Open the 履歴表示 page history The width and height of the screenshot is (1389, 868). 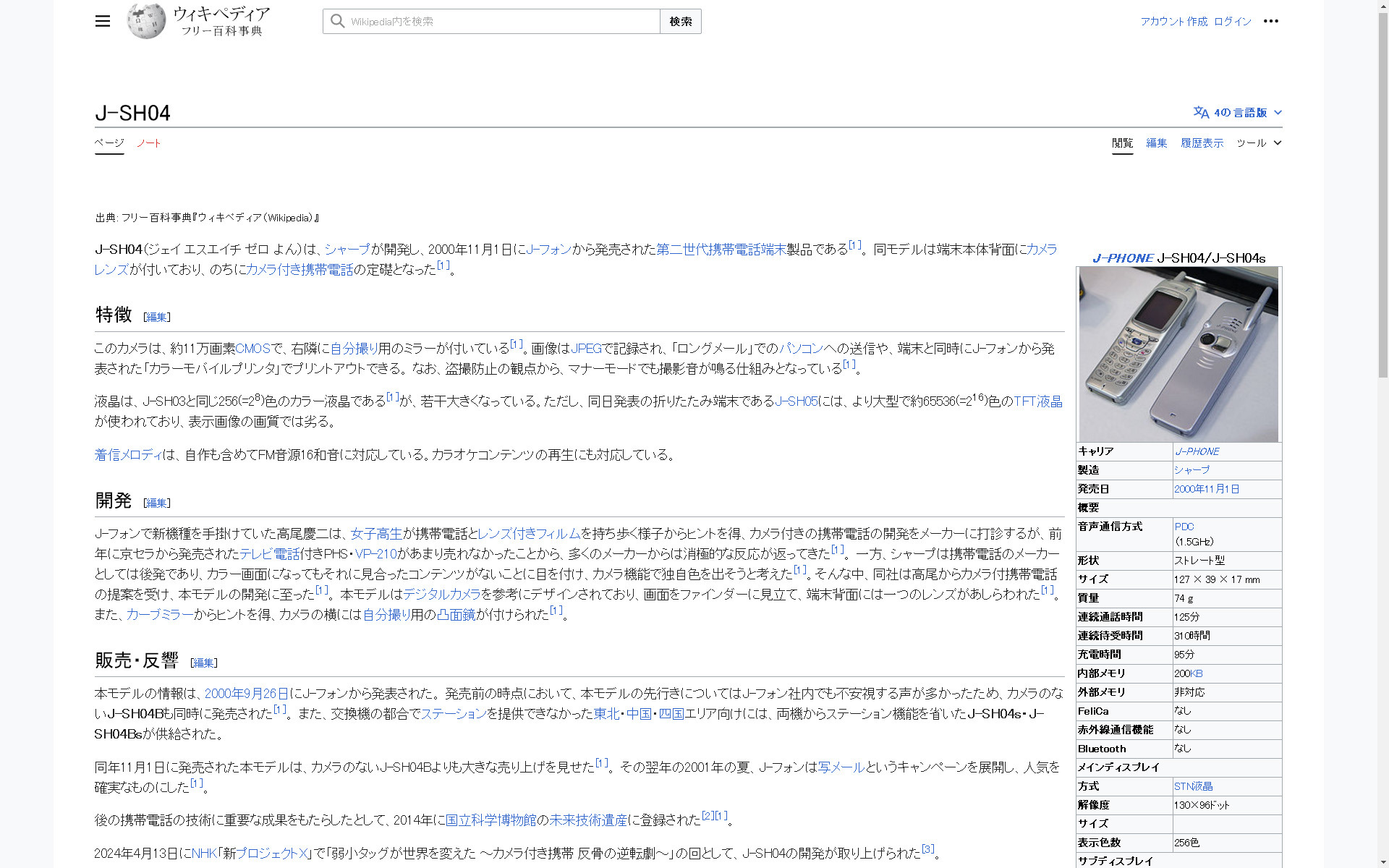coord(1202,142)
